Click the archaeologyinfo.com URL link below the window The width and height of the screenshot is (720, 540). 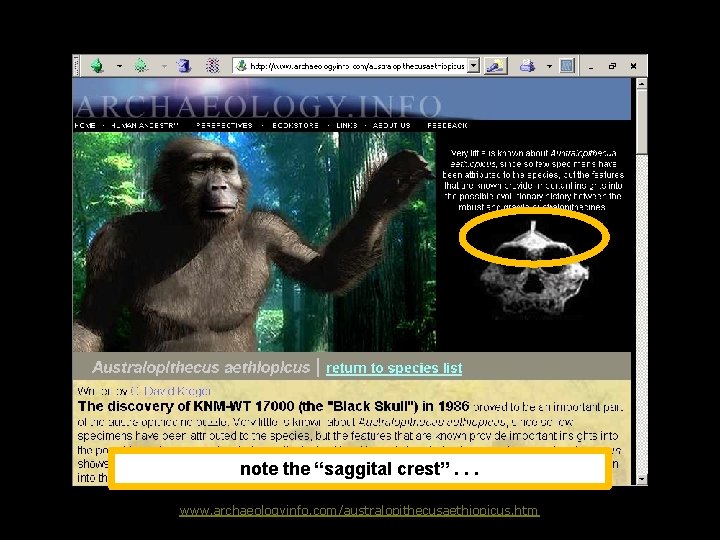click(359, 511)
